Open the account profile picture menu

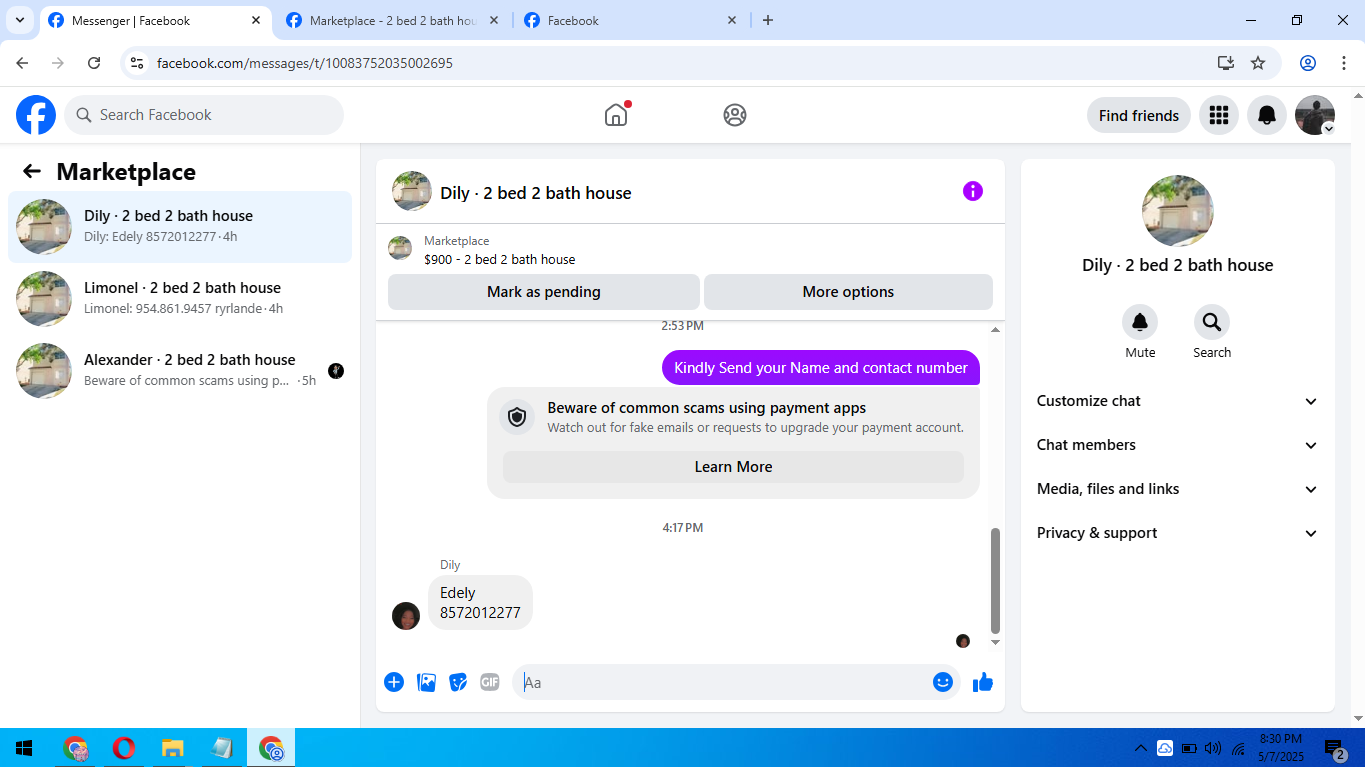click(x=1315, y=115)
